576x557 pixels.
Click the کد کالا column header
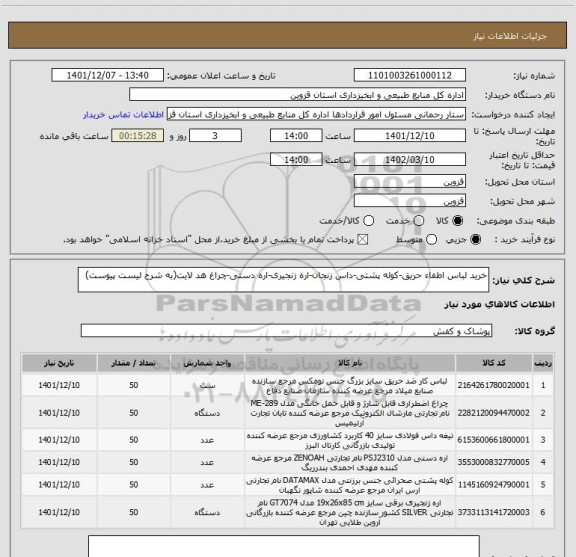pyautogui.click(x=494, y=363)
